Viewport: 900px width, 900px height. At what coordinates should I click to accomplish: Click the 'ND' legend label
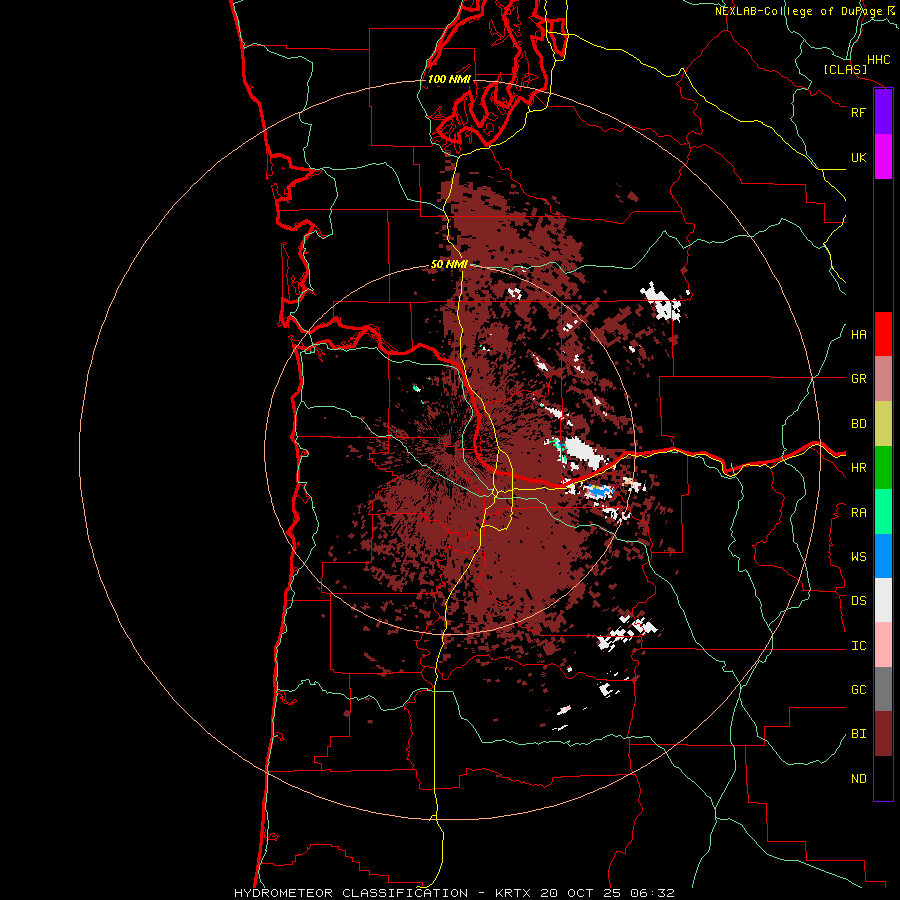pos(858,779)
